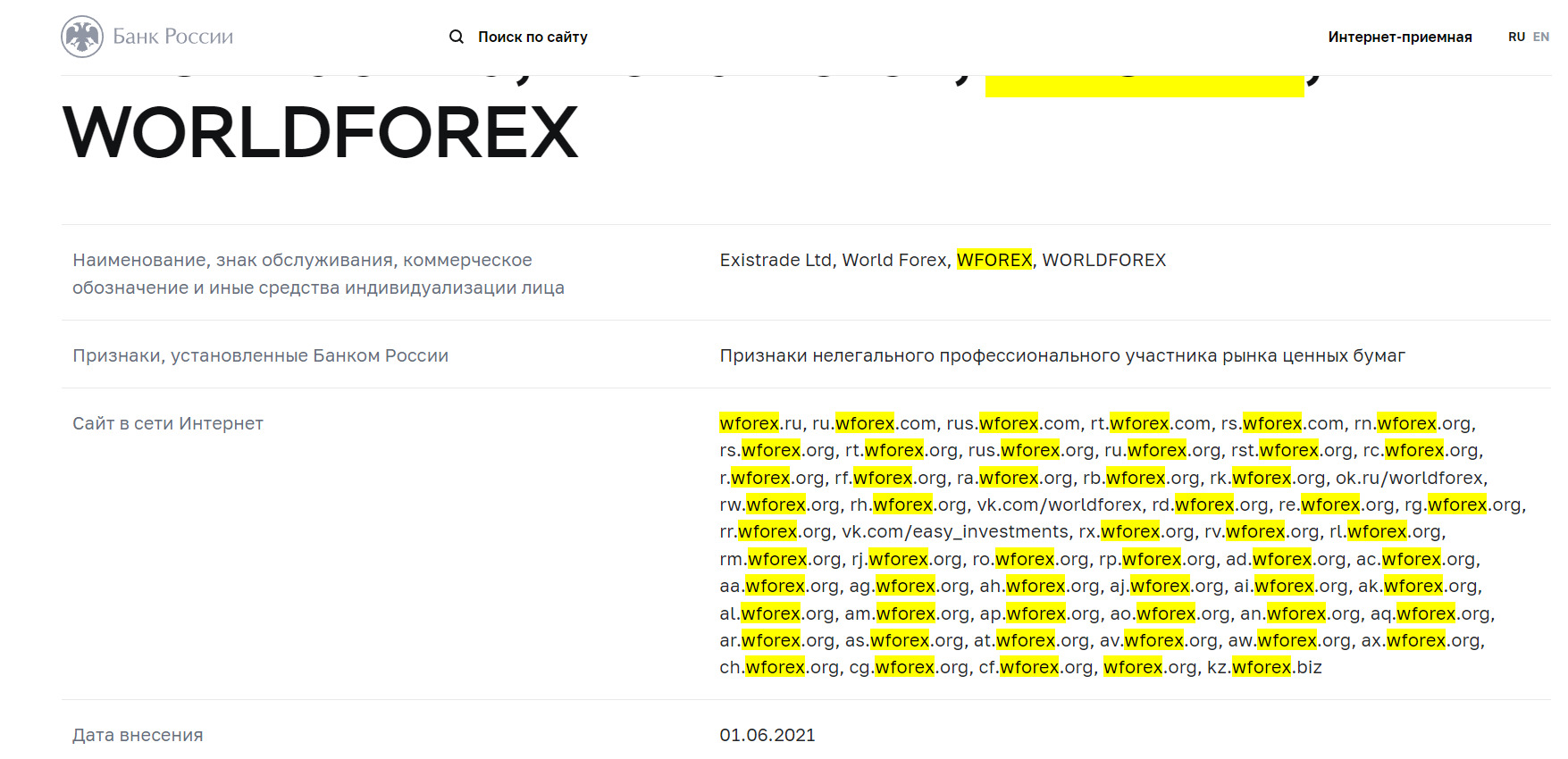This screenshot has height=759, width=1568.
Task: Click the Поиск по сайту search field
Action: point(532,37)
